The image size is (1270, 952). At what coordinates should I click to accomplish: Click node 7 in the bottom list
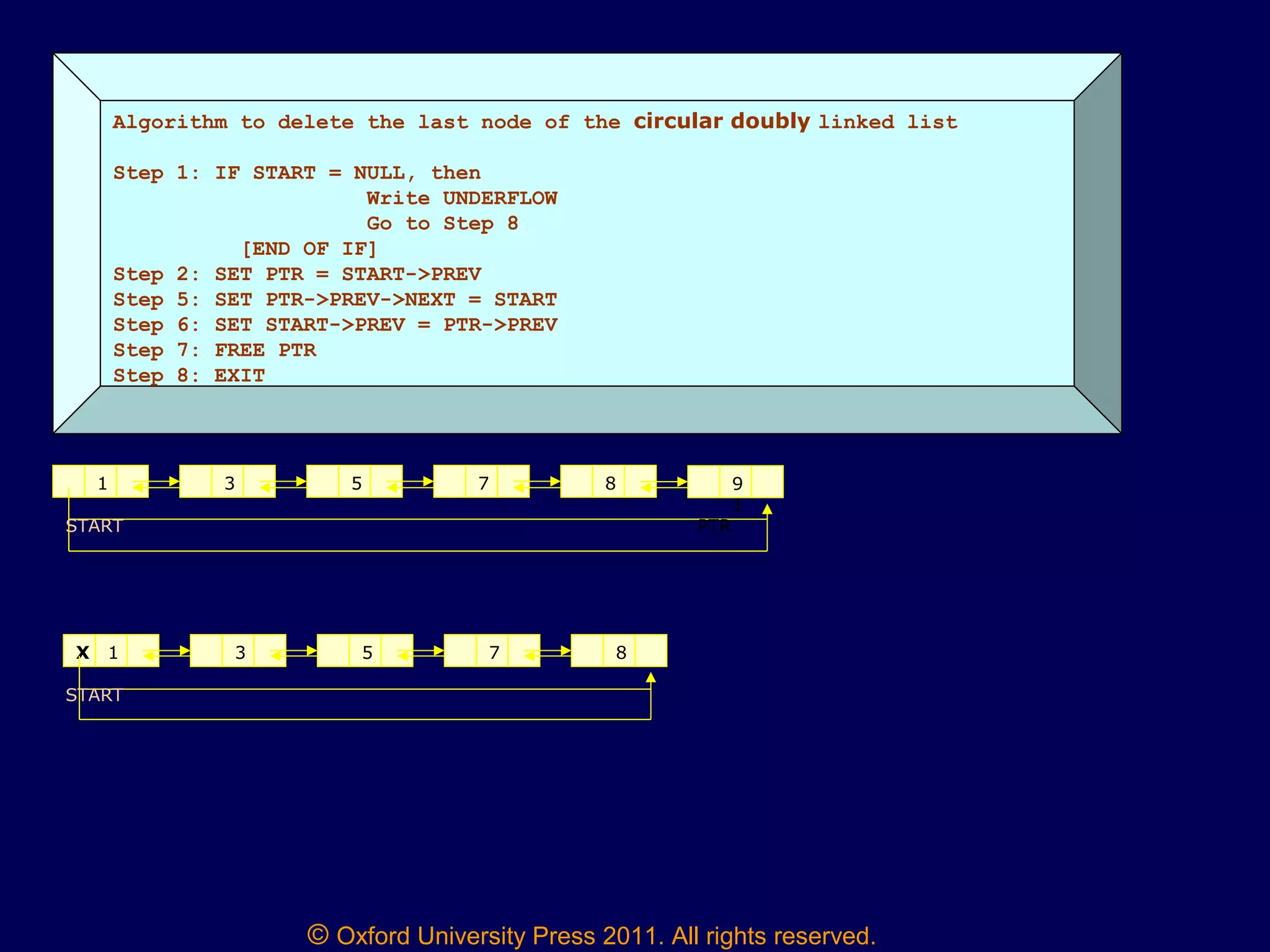(493, 651)
